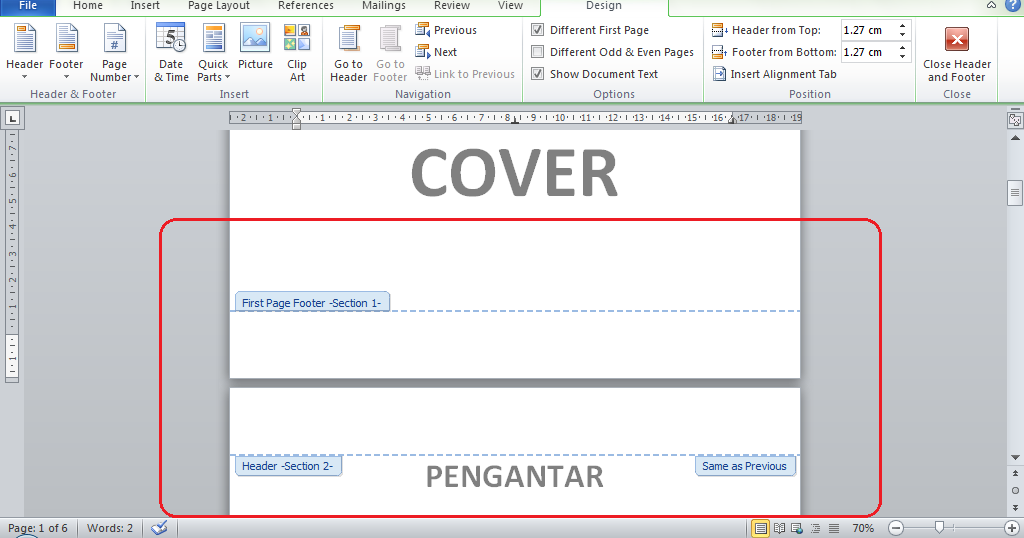Click the Zoom Out minus button
Image resolution: width=1024 pixels, height=538 pixels.
(x=896, y=528)
